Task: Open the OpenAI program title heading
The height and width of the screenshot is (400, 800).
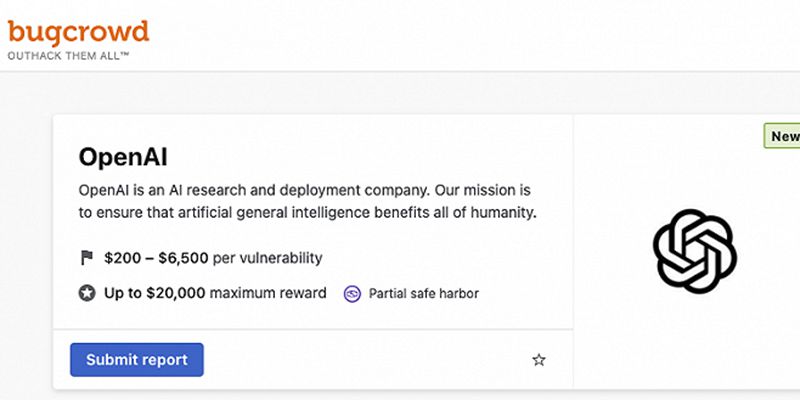Action: click(124, 157)
